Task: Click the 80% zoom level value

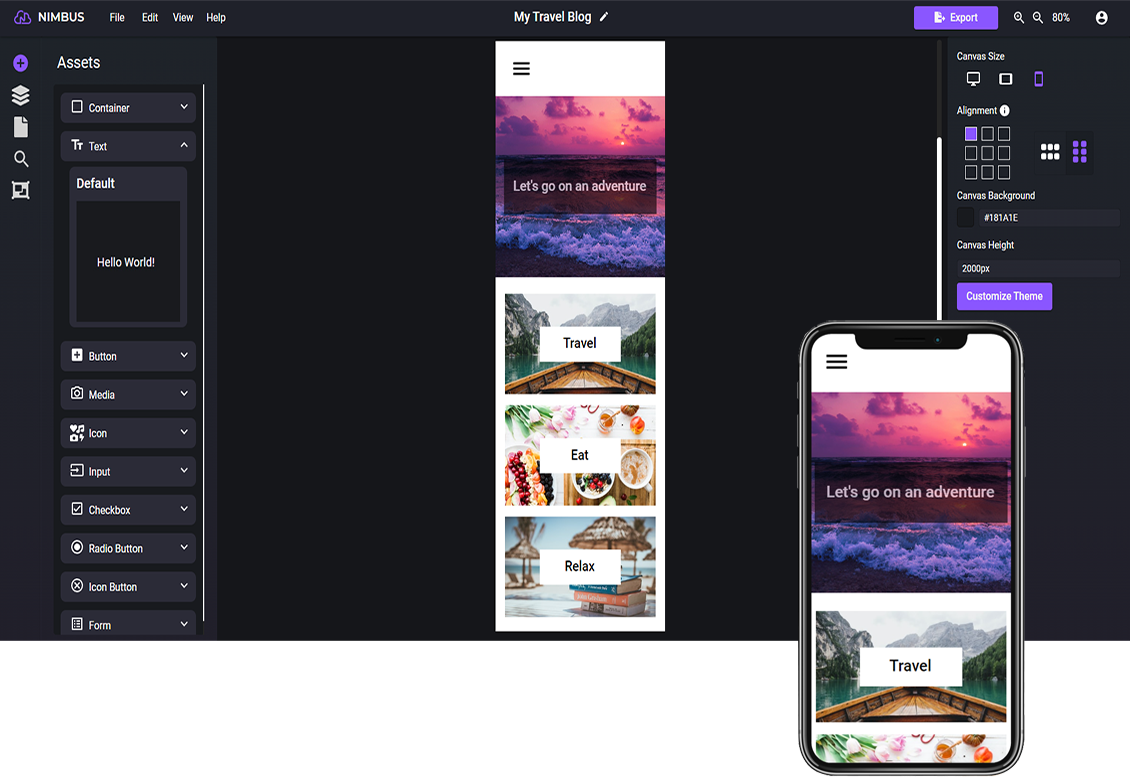Action: tap(1061, 17)
